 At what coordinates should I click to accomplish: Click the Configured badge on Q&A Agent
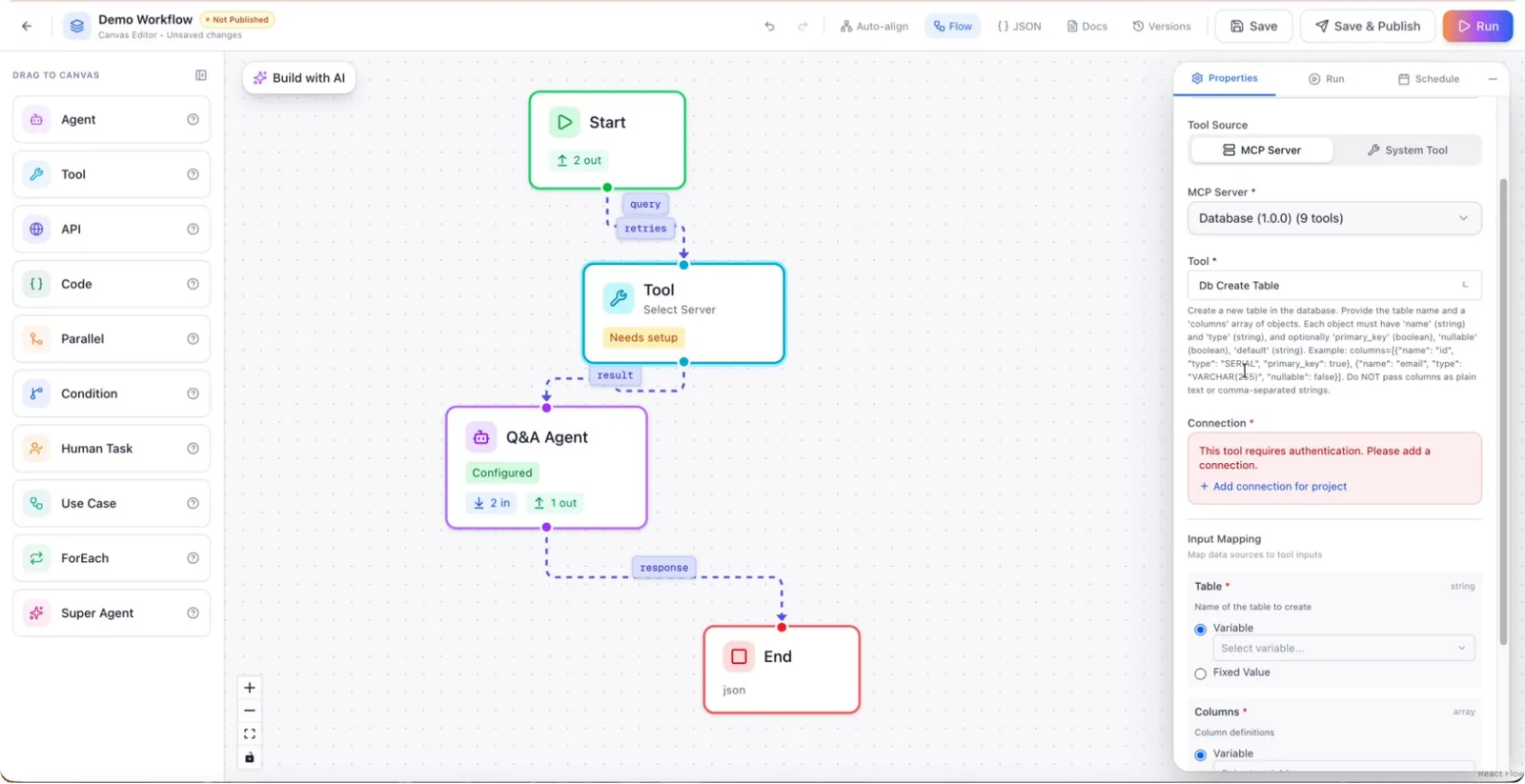(x=502, y=473)
